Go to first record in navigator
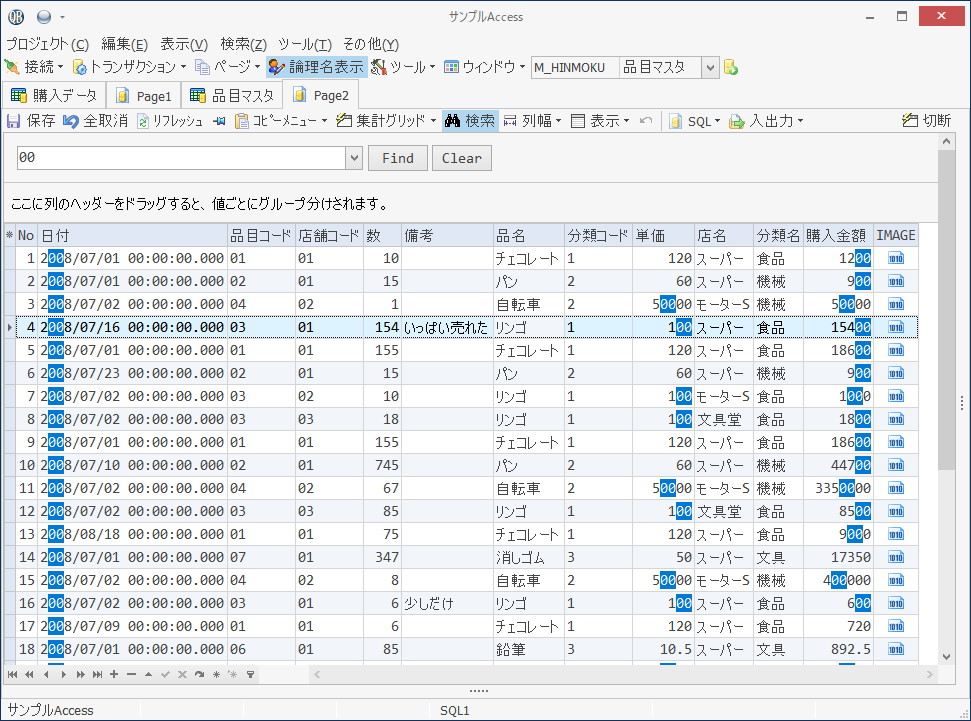This screenshot has height=721, width=971. click(x=12, y=675)
